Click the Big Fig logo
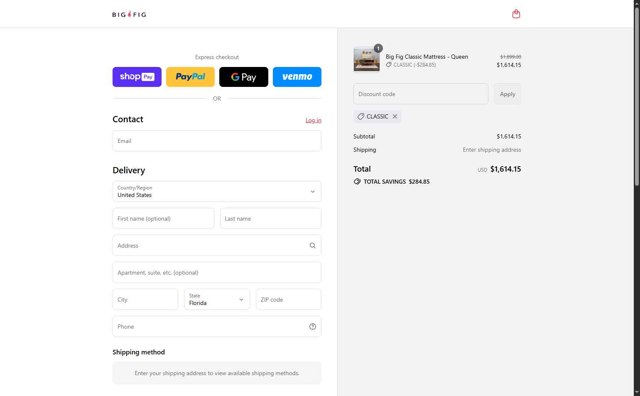 coord(129,14)
